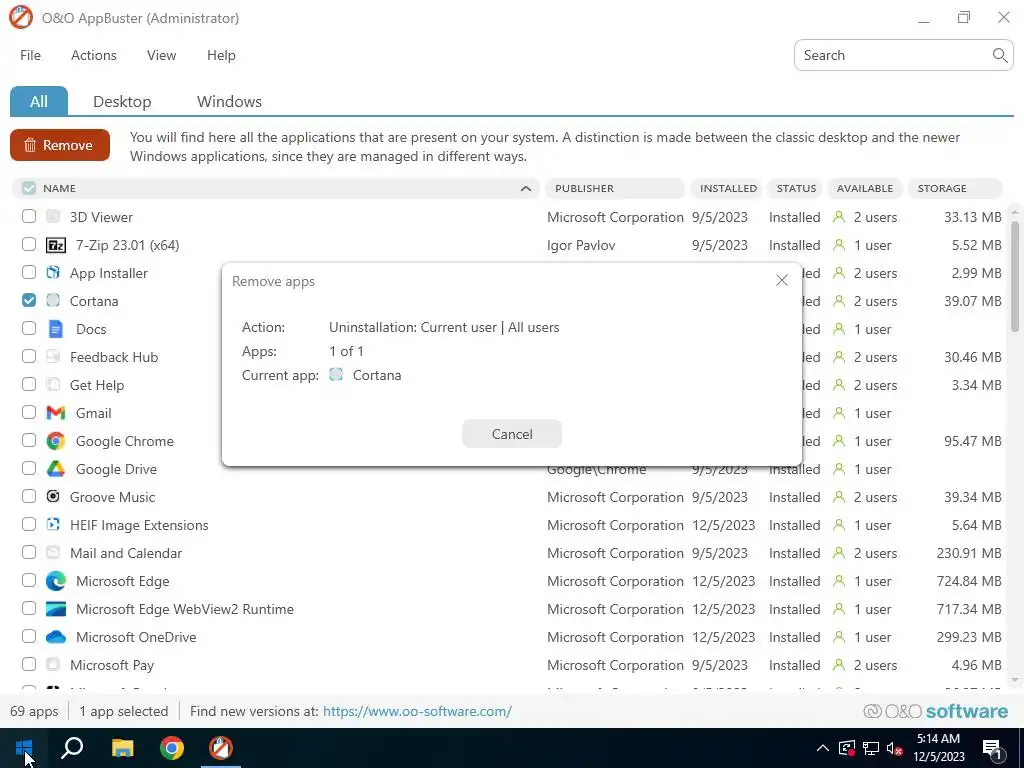Screen dimensions: 1024x768
Task: Click the O&O AppBuster taskbar icon
Action: 221,748
